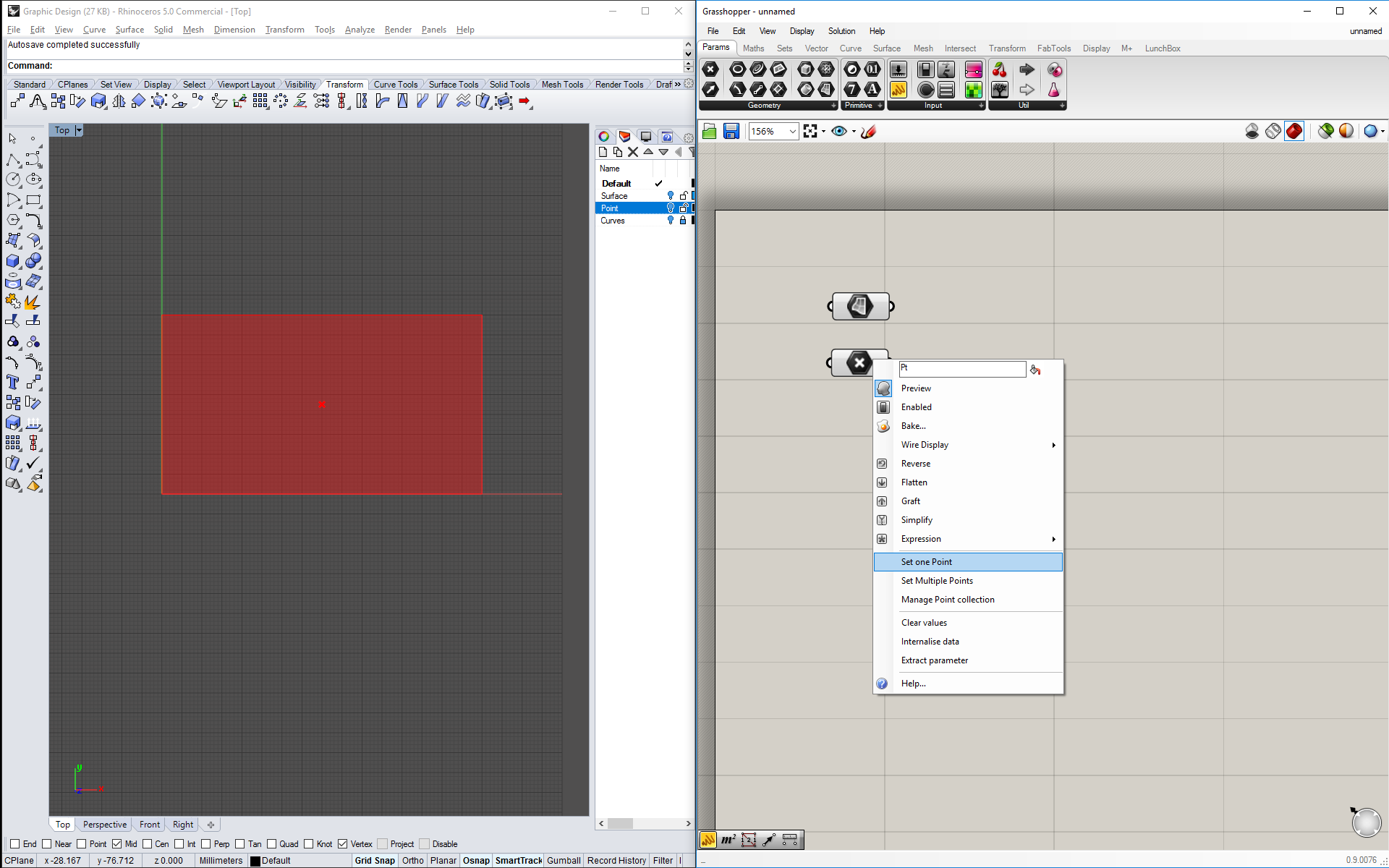The height and width of the screenshot is (868, 1389).
Task: Uncheck the Vertex osnap checkbox
Action: [x=342, y=843]
